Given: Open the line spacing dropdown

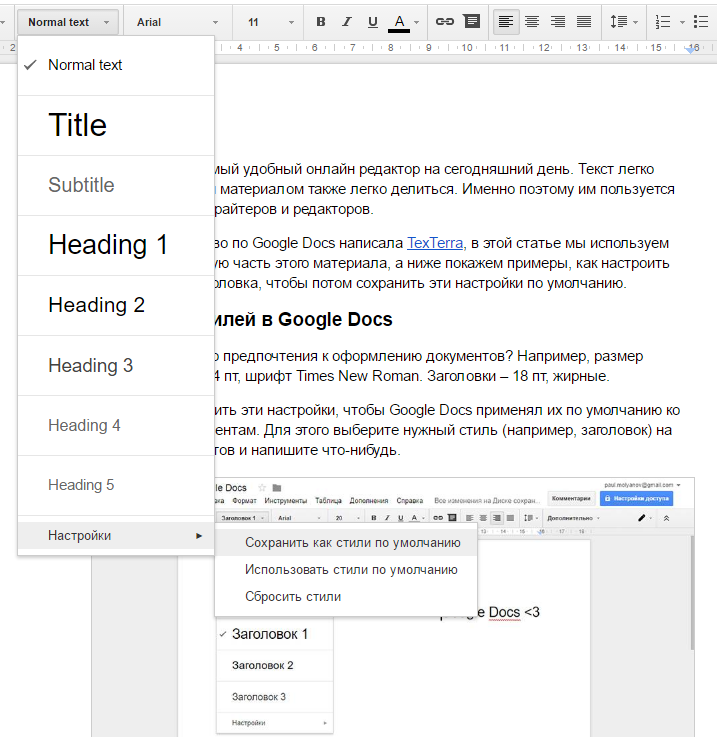Looking at the screenshot, I should (623, 22).
